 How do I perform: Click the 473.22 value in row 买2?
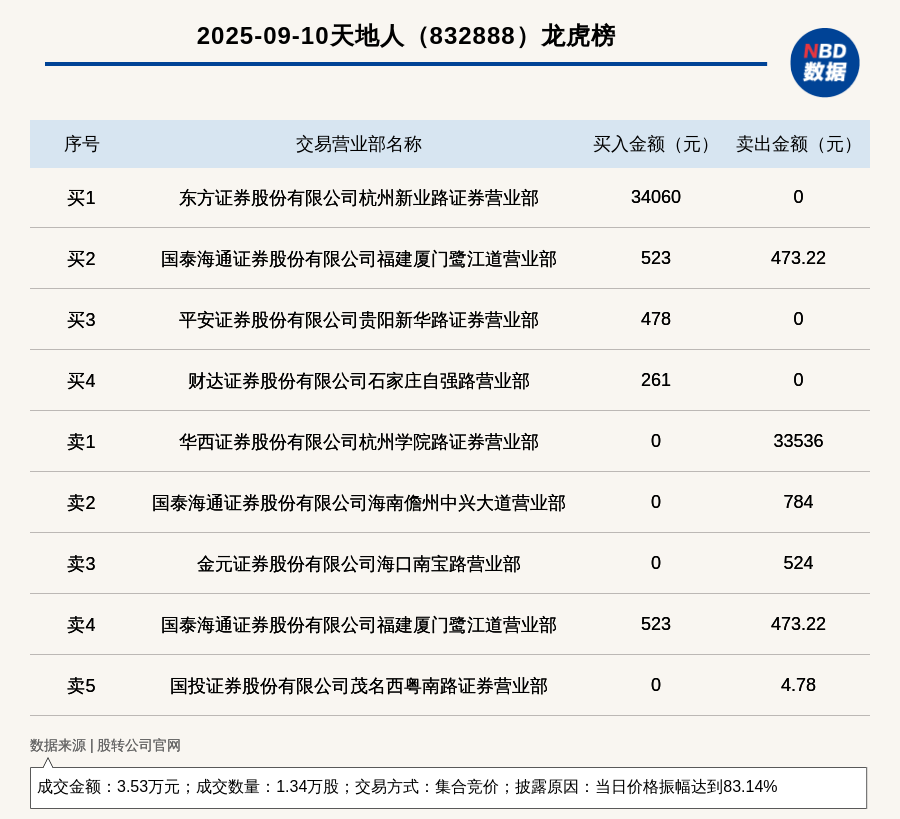[x=798, y=258]
